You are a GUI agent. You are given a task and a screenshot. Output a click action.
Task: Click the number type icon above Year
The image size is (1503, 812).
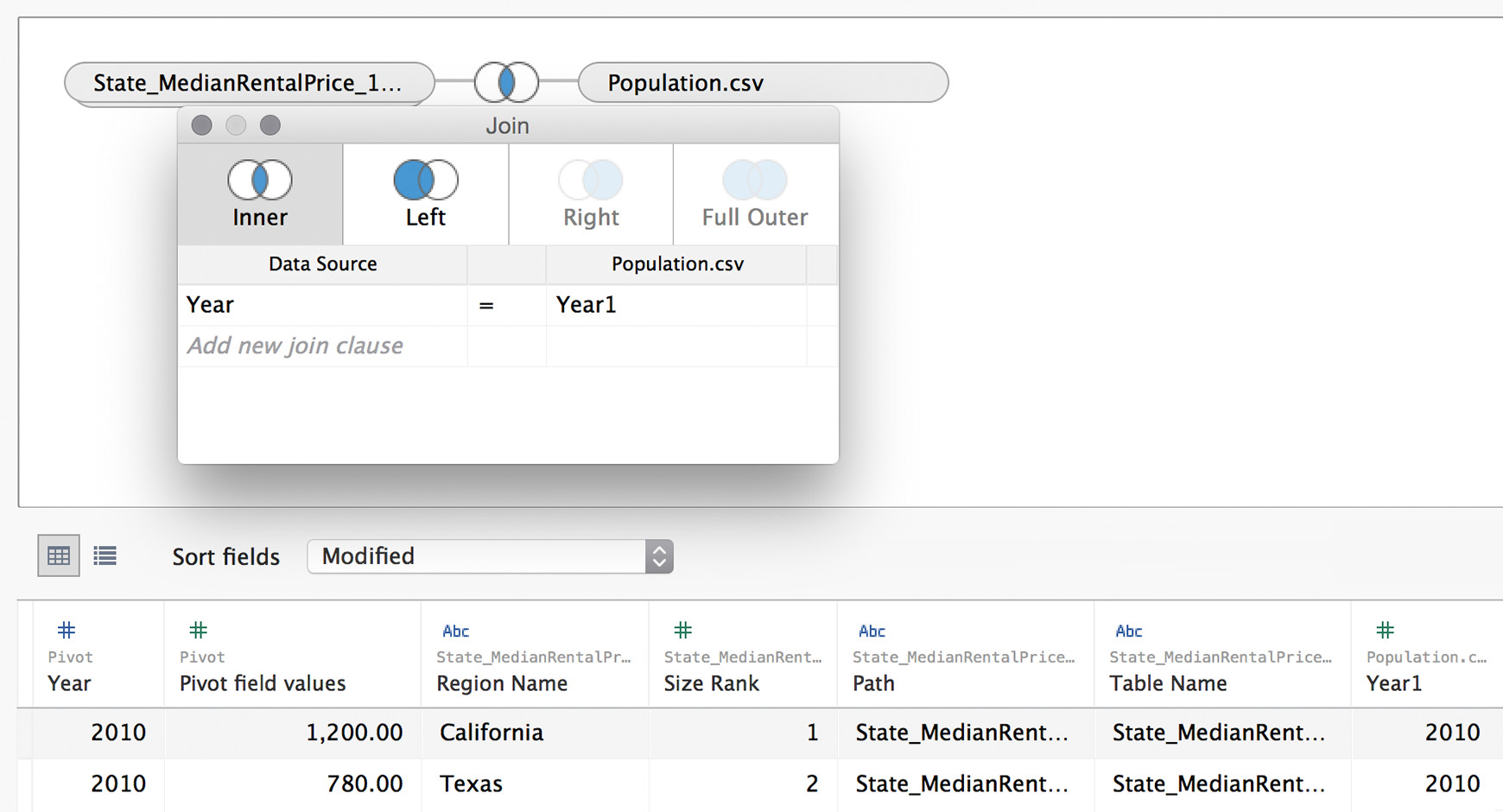coord(67,630)
